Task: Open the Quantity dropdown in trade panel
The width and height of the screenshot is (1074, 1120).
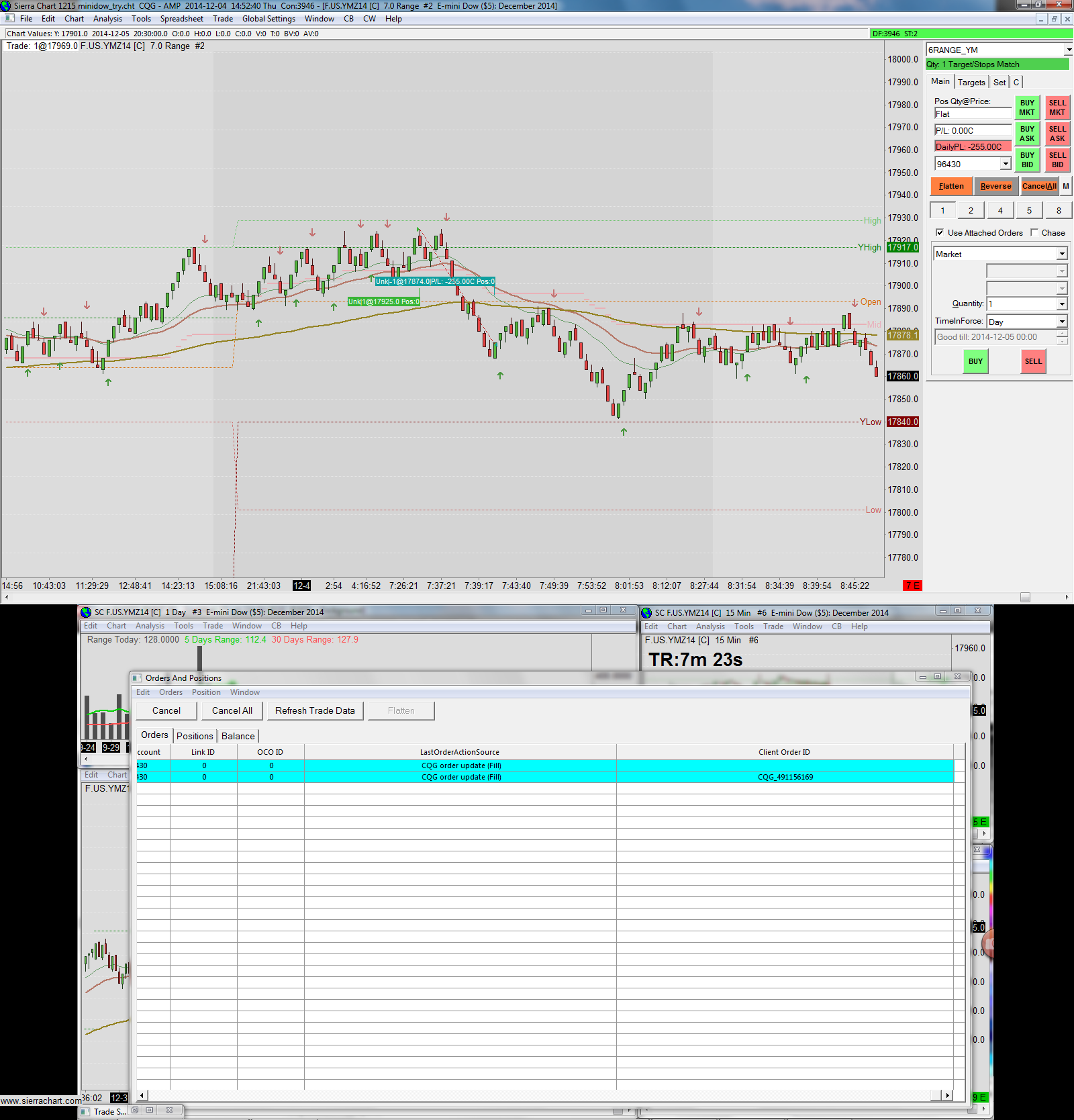Action: 1062,304
